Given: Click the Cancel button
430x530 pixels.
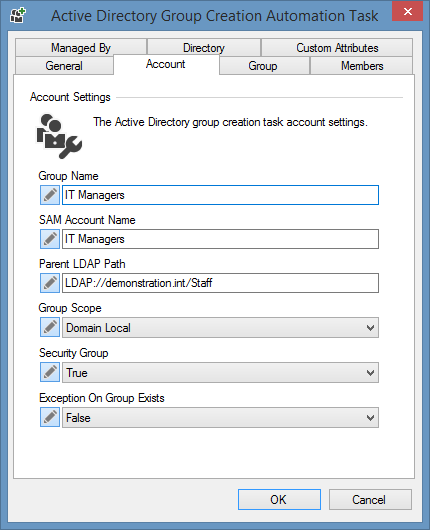Looking at the screenshot, I should pos(370,499).
